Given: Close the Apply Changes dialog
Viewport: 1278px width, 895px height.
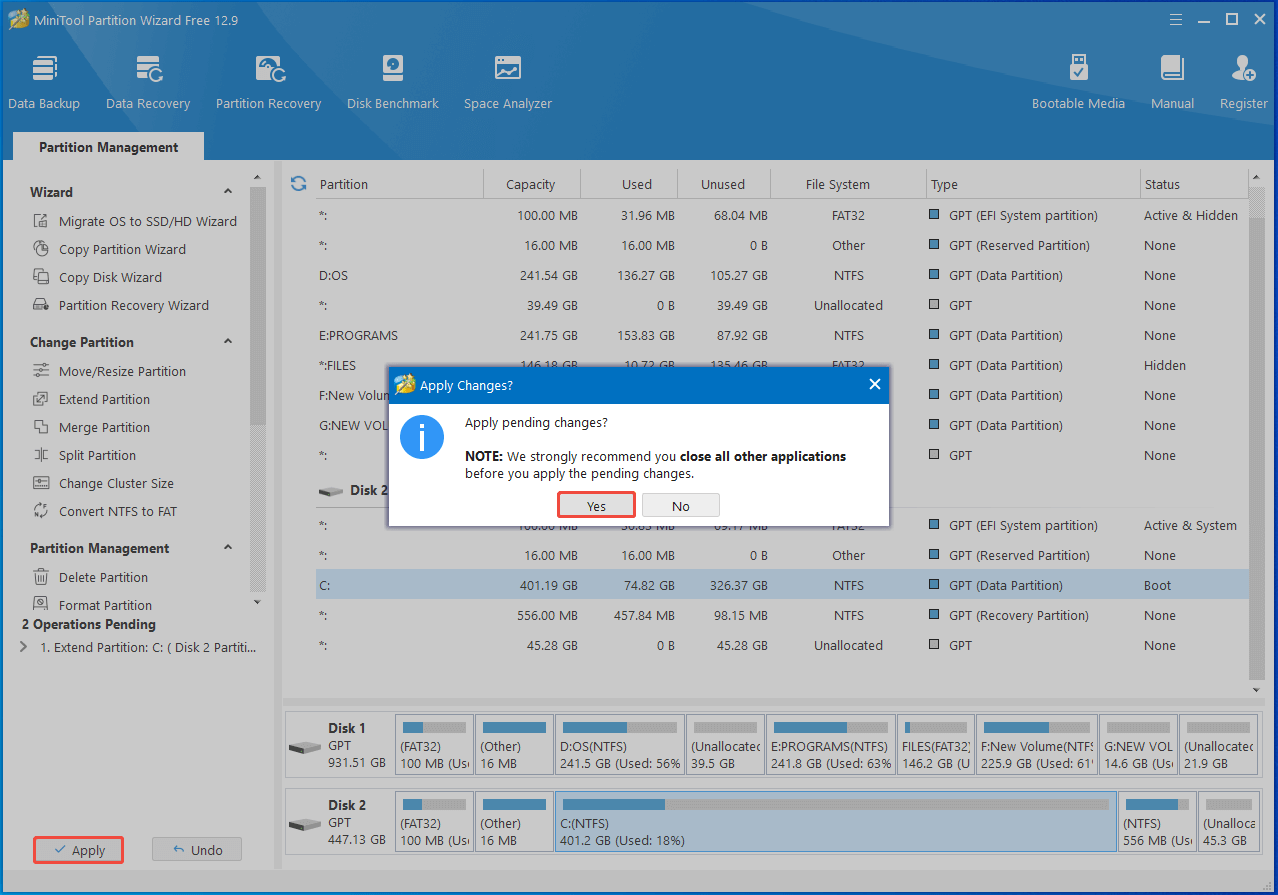Looking at the screenshot, I should 874,384.
